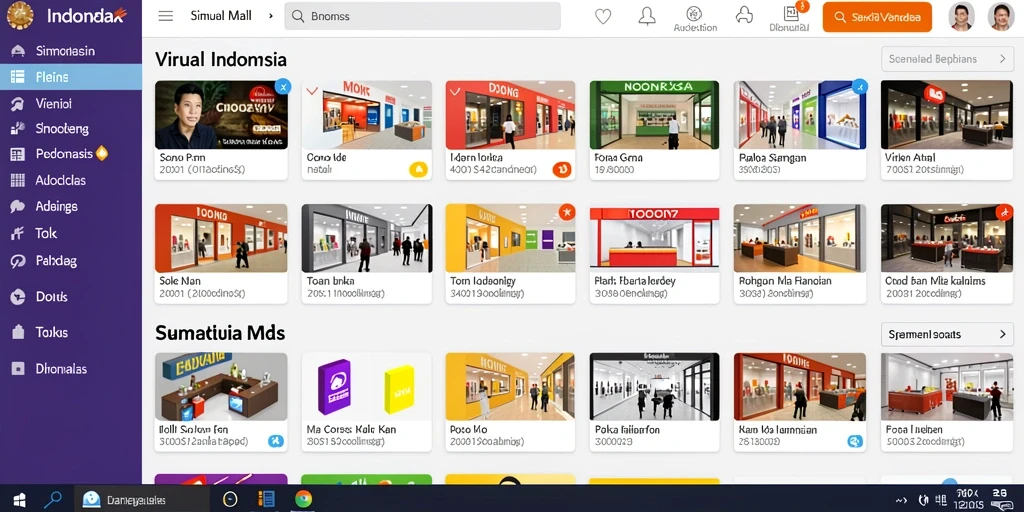Click blue badge on Kam Ida lamnoian card
The image size is (1024, 512).
[855, 441]
